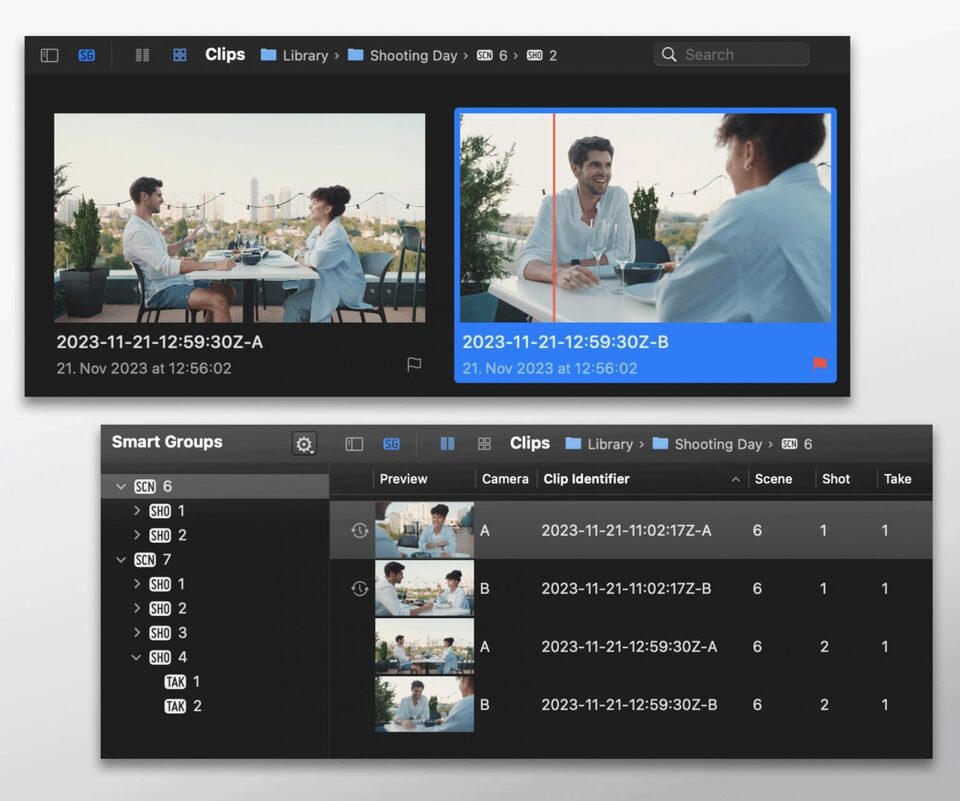Viewport: 960px width, 801px height.
Task: Select grid view in the lower Clips toolbar
Action: (484, 444)
